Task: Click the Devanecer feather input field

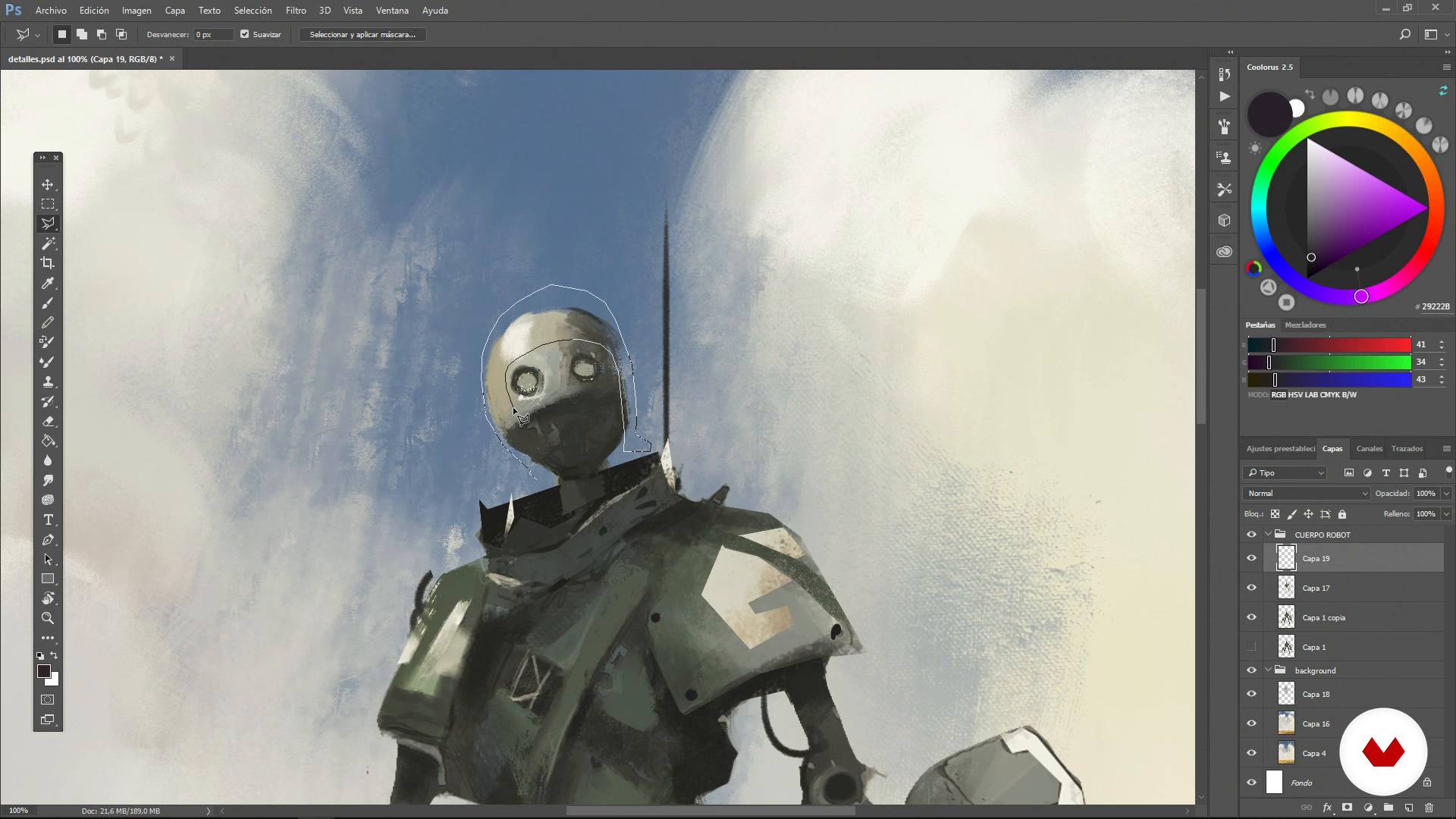Action: (x=213, y=34)
